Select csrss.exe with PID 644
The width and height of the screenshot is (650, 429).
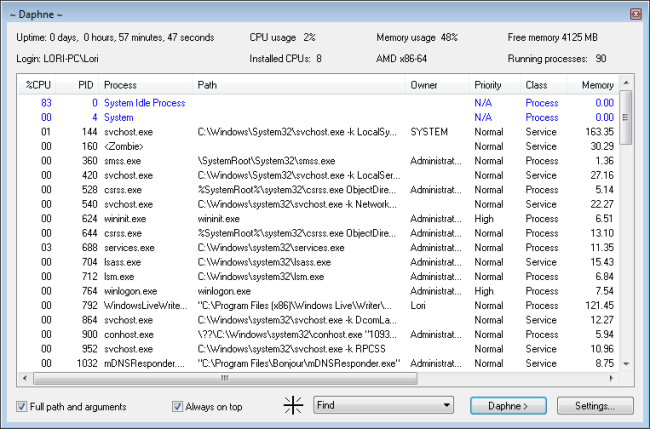click(318, 233)
